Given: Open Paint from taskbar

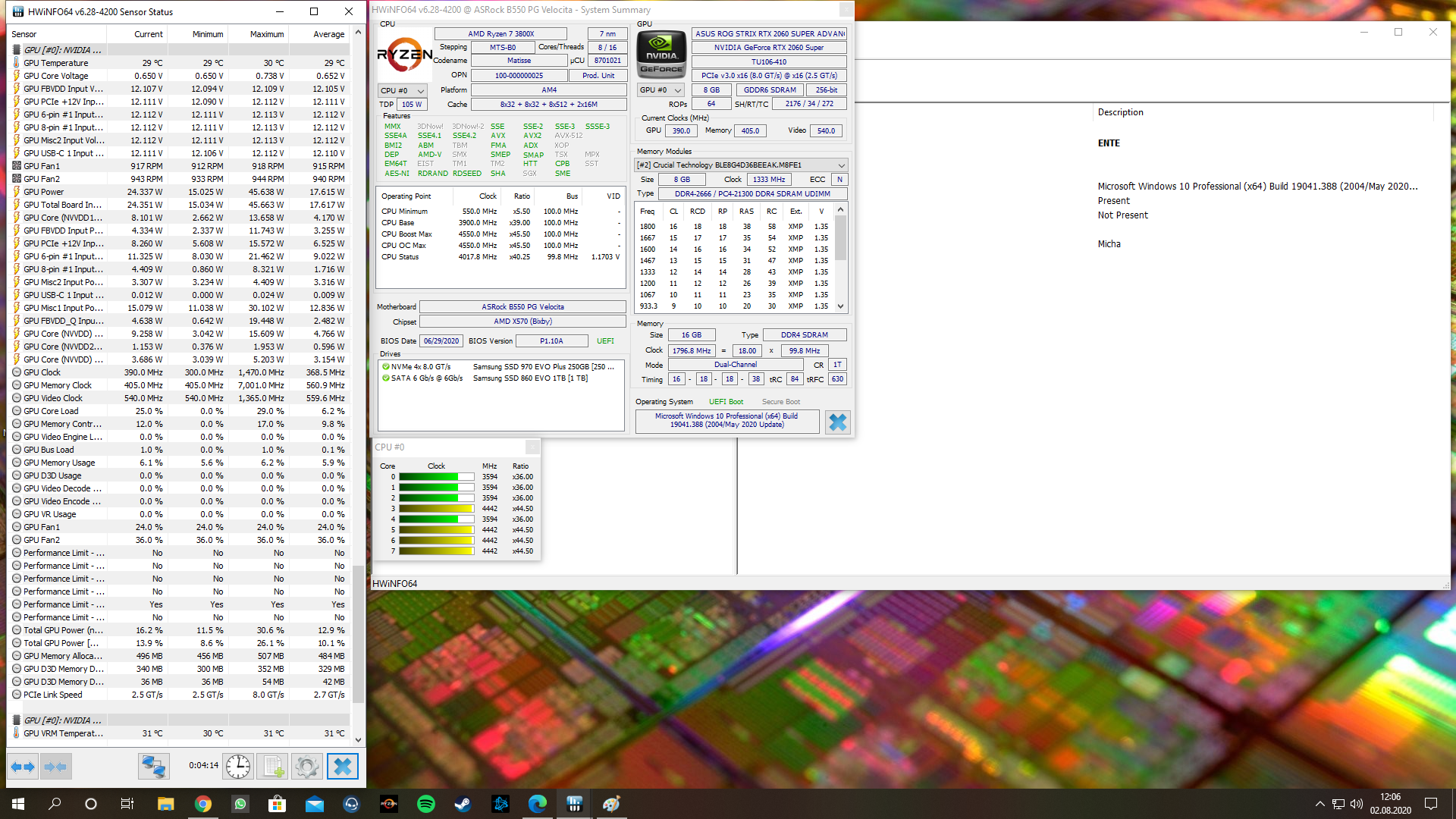Looking at the screenshot, I should click(611, 804).
